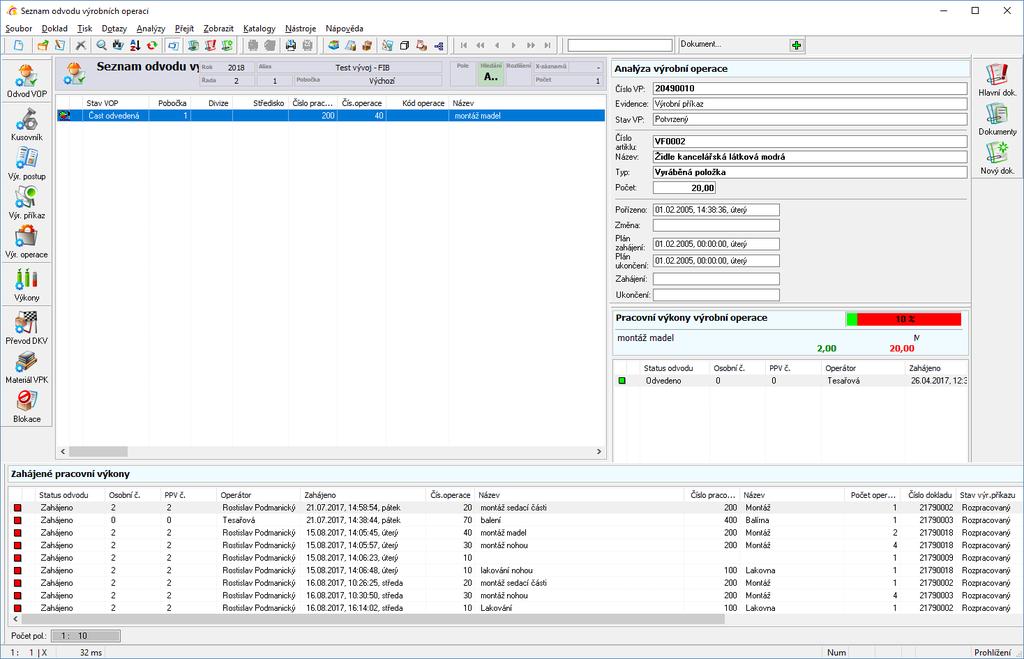1024x659 pixels.
Task: Click the Blokace sidebar icon
Action: (26, 406)
